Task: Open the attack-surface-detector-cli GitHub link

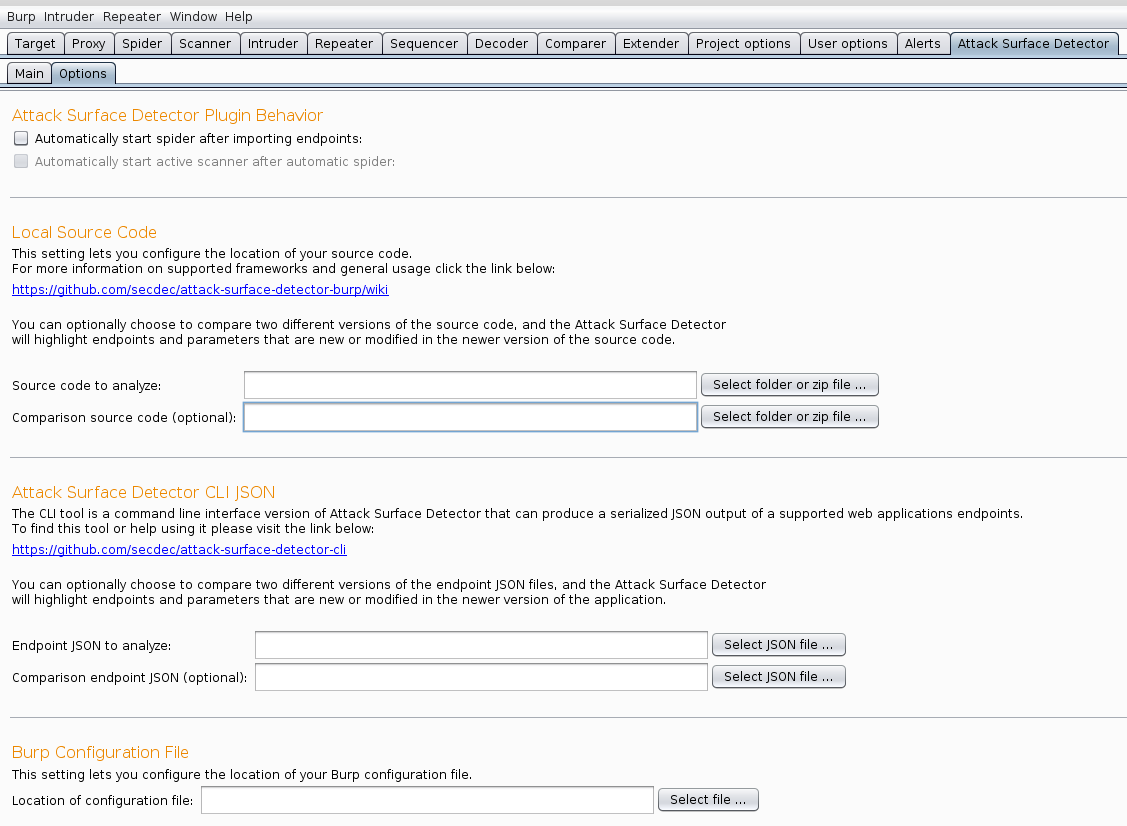Action: [x=179, y=550]
